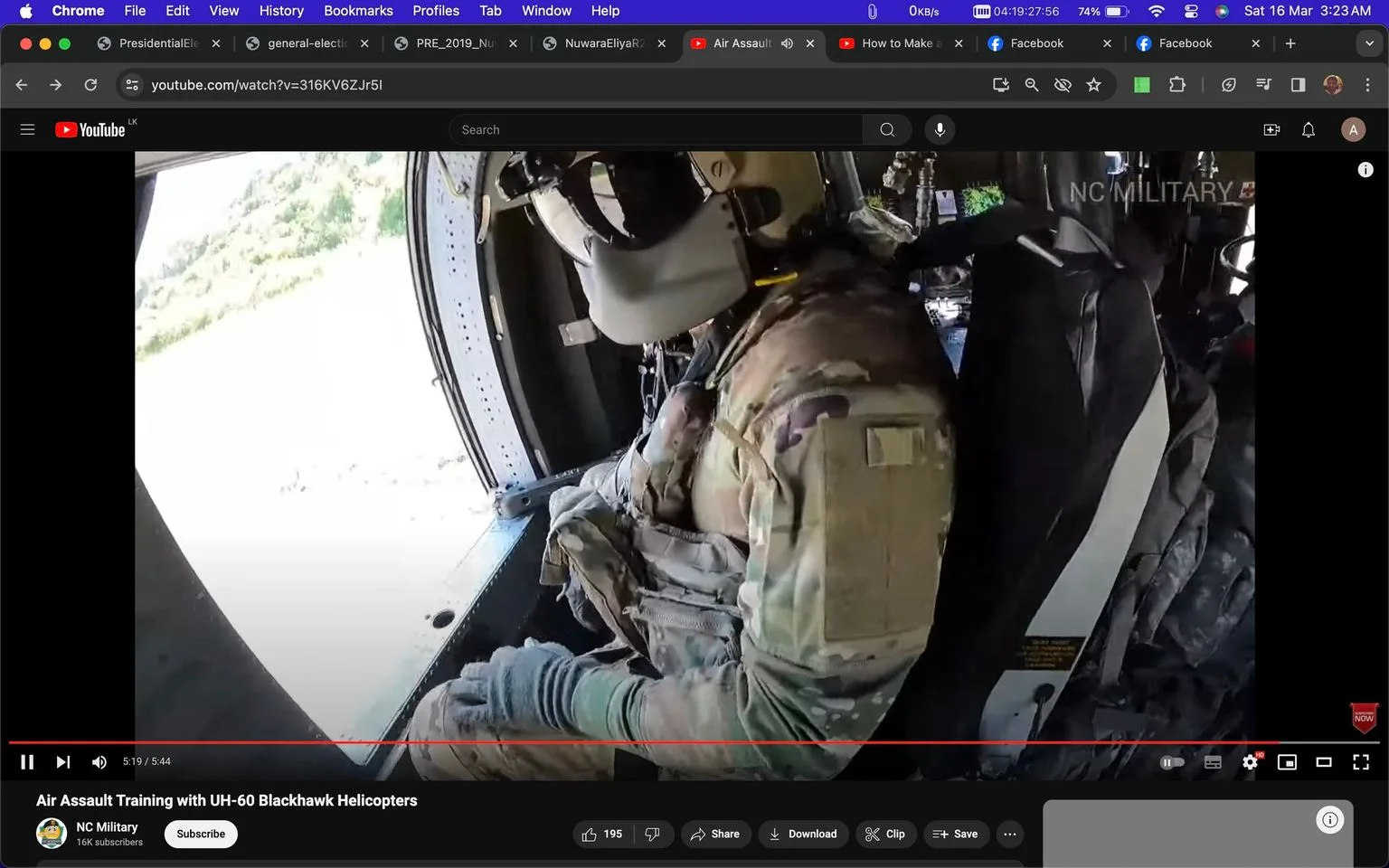The height and width of the screenshot is (868, 1389).
Task: Focus the YouTube search field
Action: pos(657,129)
